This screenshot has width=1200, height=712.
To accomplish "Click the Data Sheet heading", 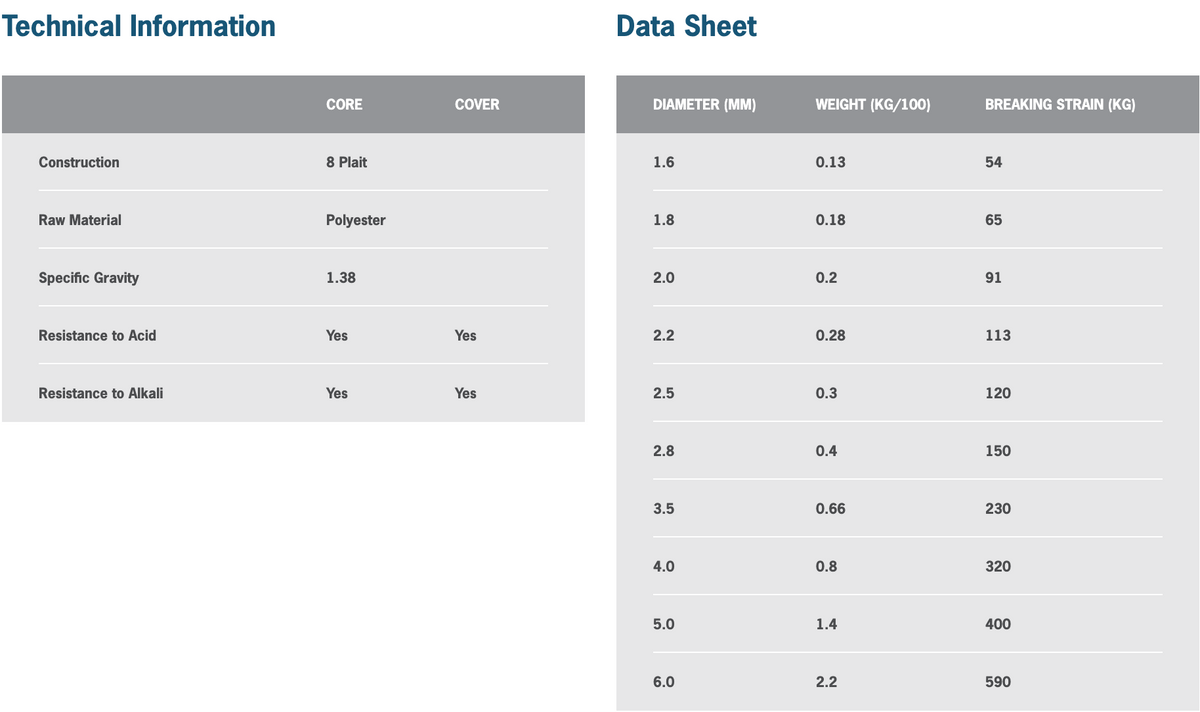I will [687, 26].
